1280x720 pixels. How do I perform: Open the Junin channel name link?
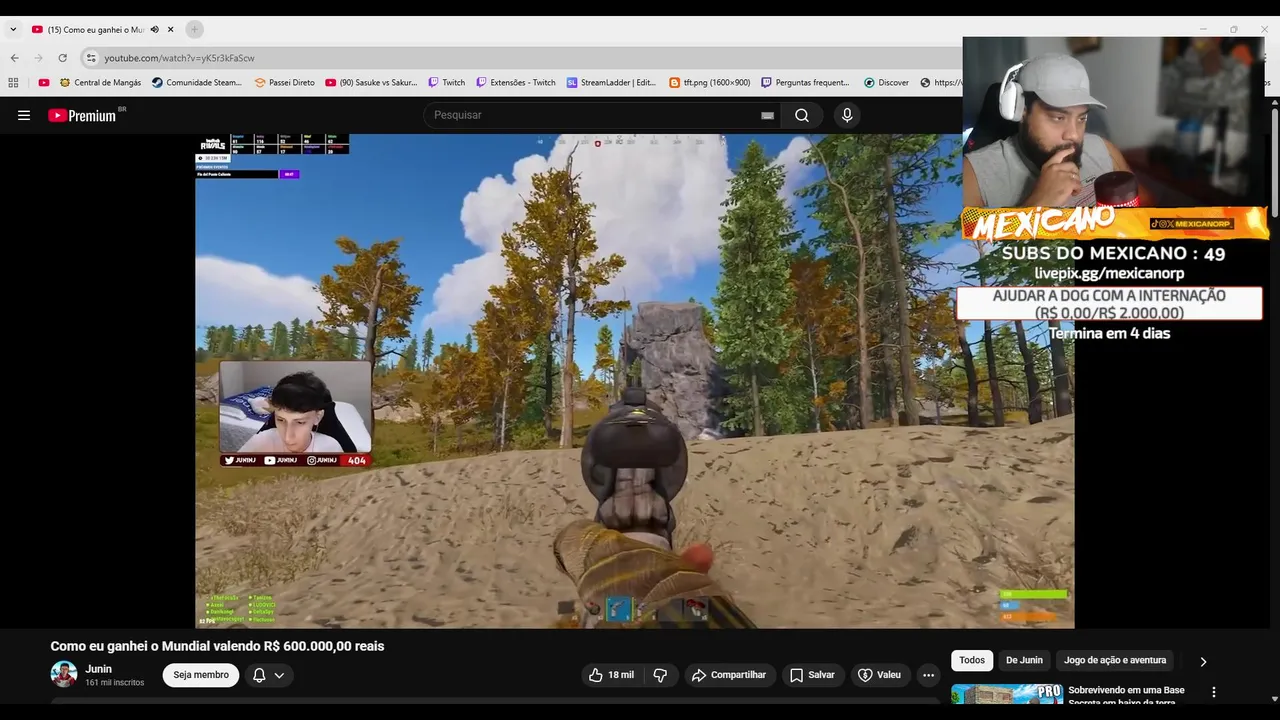(x=98, y=669)
